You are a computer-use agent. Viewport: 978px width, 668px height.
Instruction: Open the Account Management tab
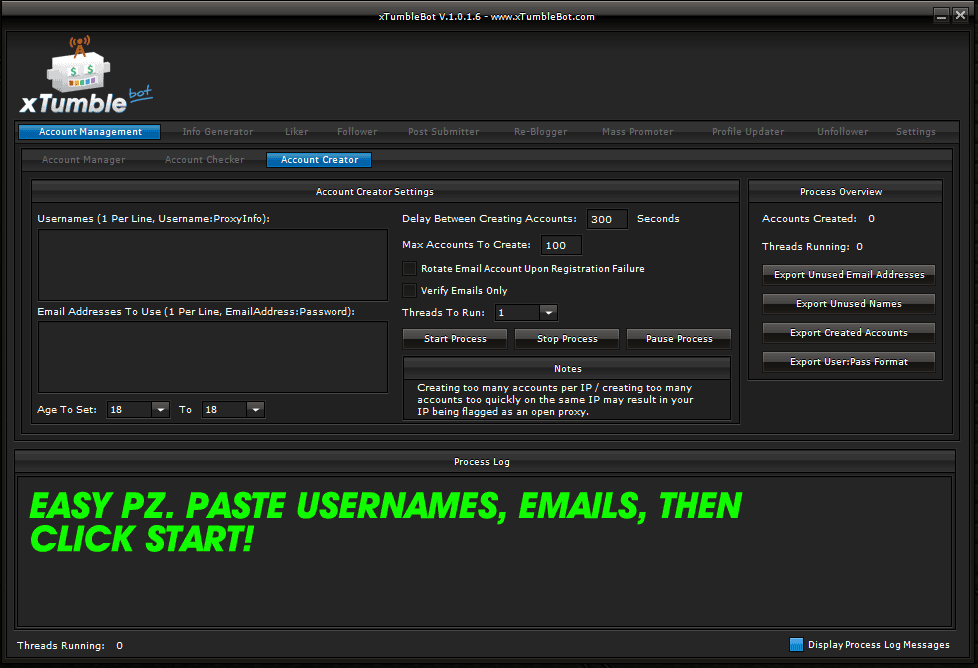click(90, 132)
